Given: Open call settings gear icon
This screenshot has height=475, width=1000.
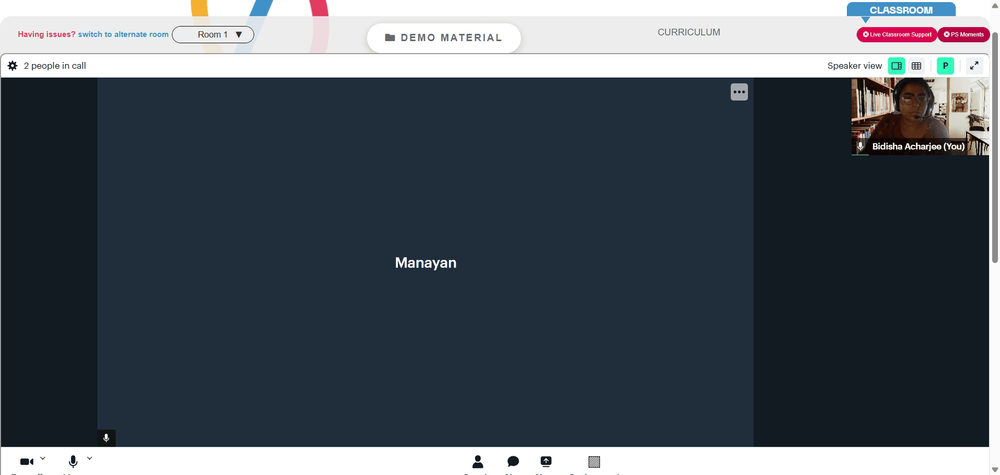Looking at the screenshot, I should click(x=12, y=66).
